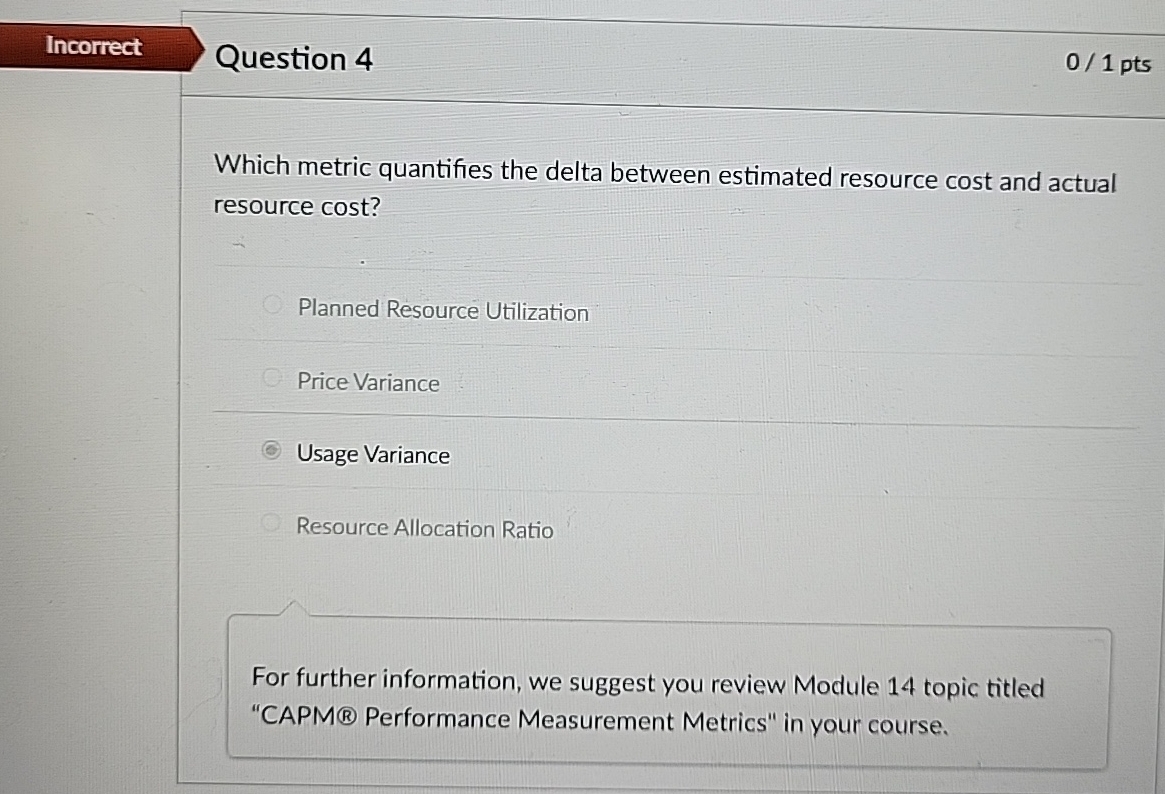This screenshot has width=1165, height=794.
Task: Select the Price Variance radio button
Action: [x=270, y=379]
